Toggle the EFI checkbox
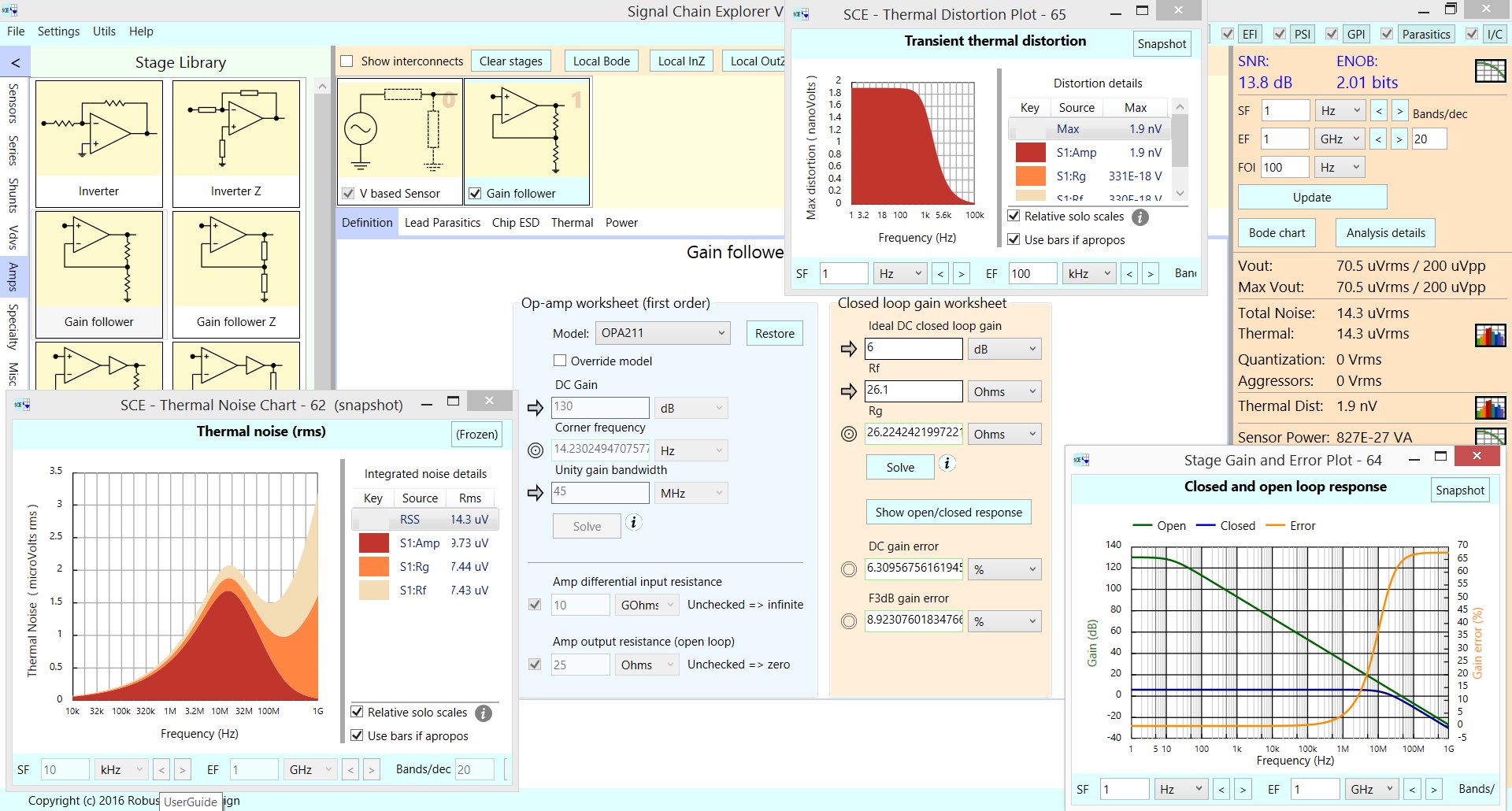Viewport: 1512px width, 811px height. pos(1228,34)
